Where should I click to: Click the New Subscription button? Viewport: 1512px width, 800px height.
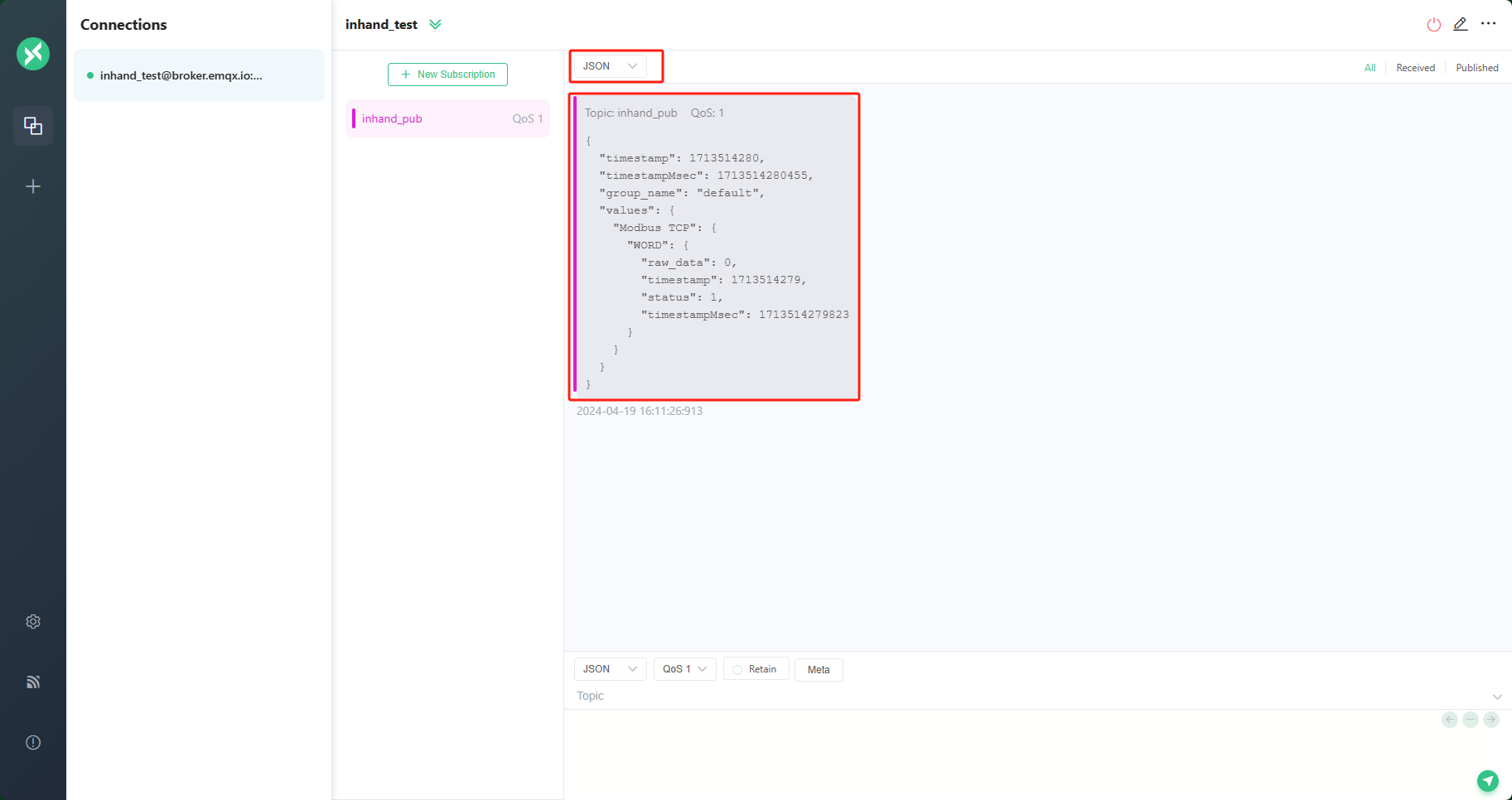447,75
